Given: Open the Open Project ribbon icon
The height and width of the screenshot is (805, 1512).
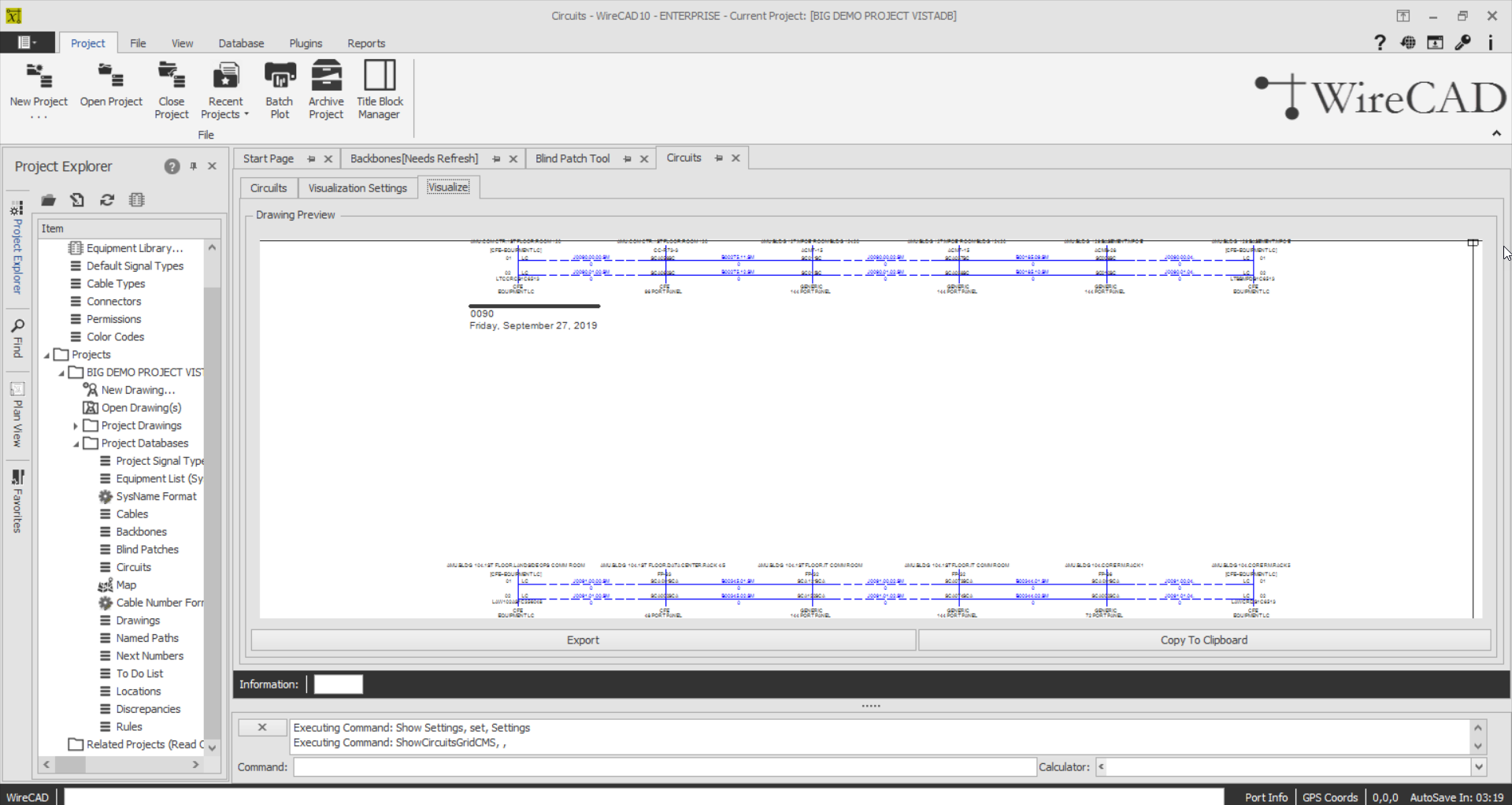Looking at the screenshot, I should pos(111,84).
